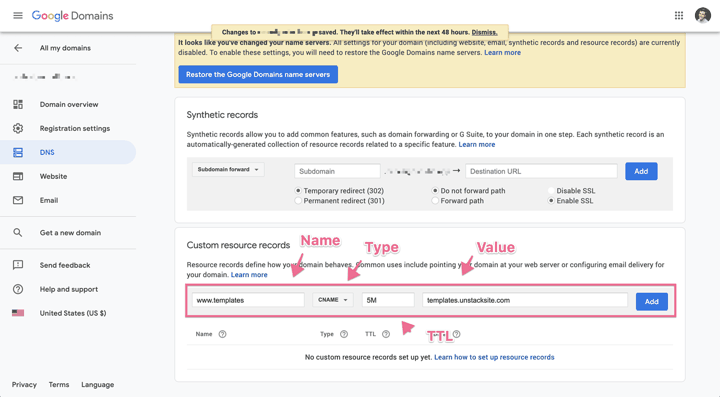
Task: Add the custom resource record
Action: 652,302
